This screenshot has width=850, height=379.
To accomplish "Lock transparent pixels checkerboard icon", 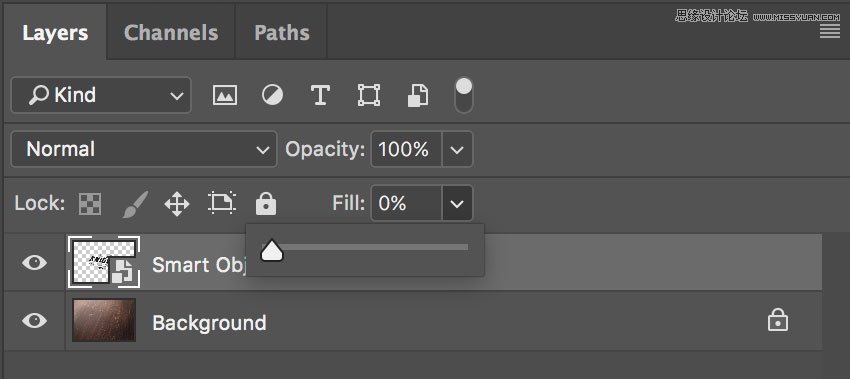I will [x=90, y=204].
